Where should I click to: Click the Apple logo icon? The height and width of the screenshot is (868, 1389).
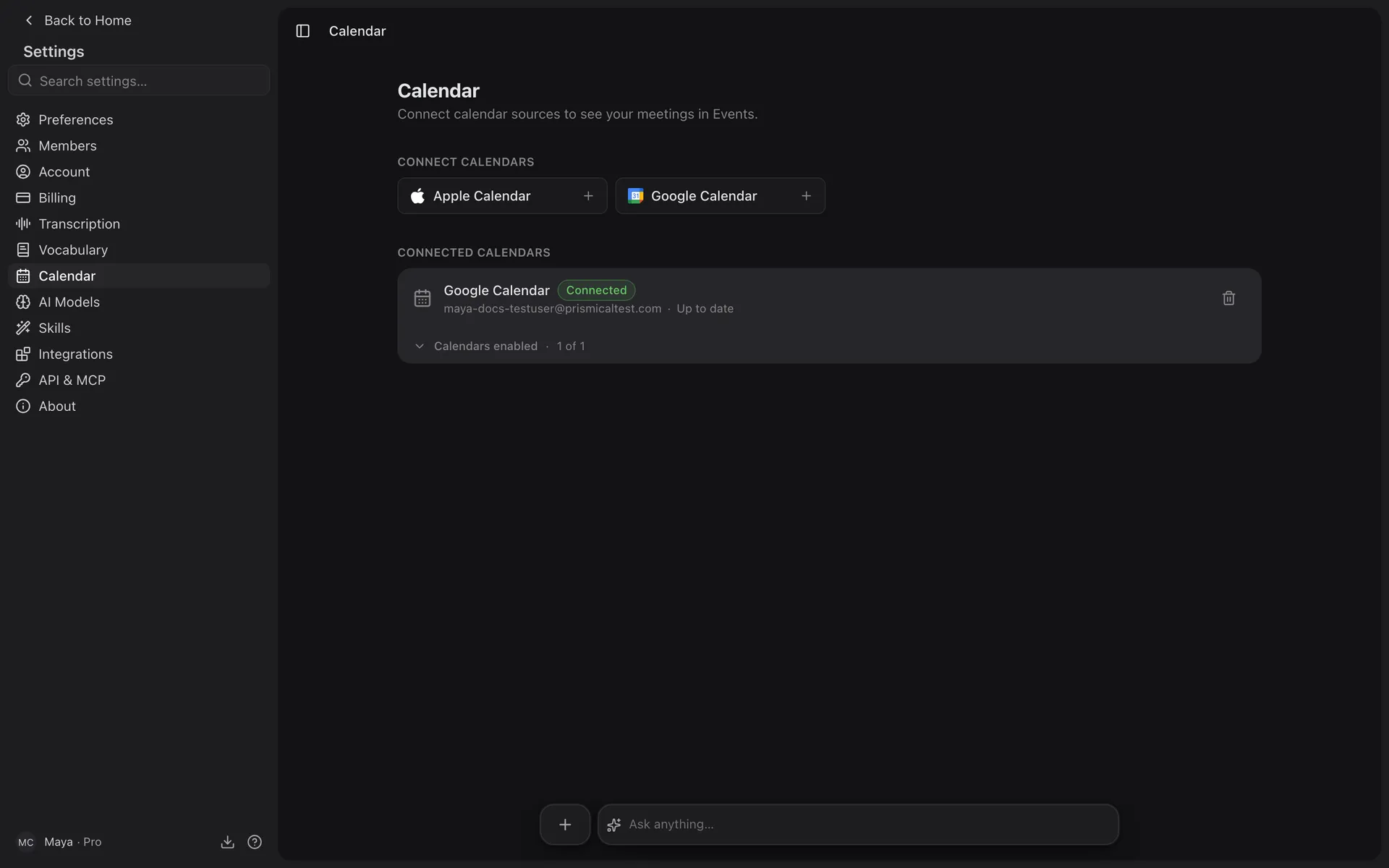(x=417, y=196)
